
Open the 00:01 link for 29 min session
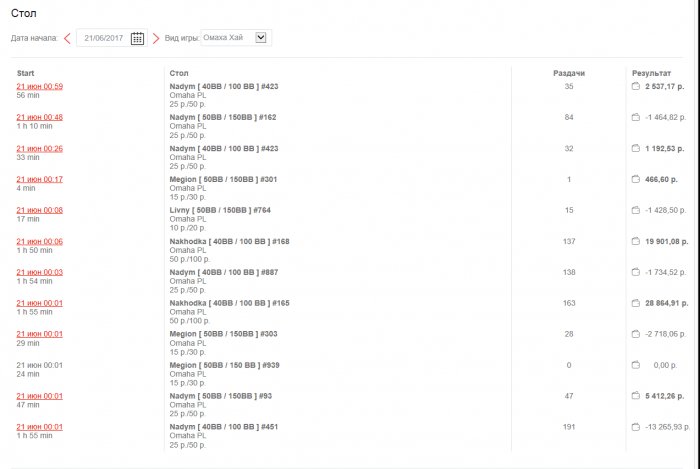tap(40, 334)
